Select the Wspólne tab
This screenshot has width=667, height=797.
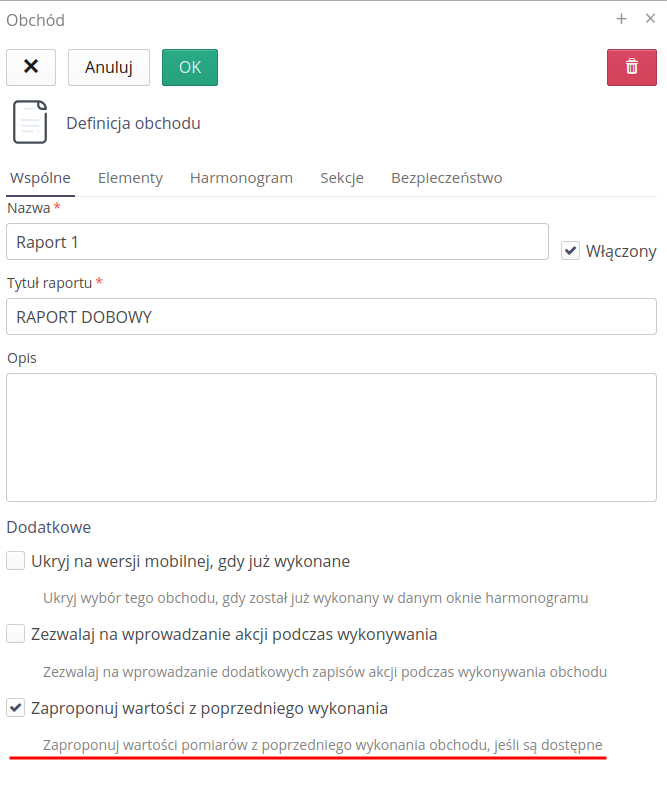point(40,178)
